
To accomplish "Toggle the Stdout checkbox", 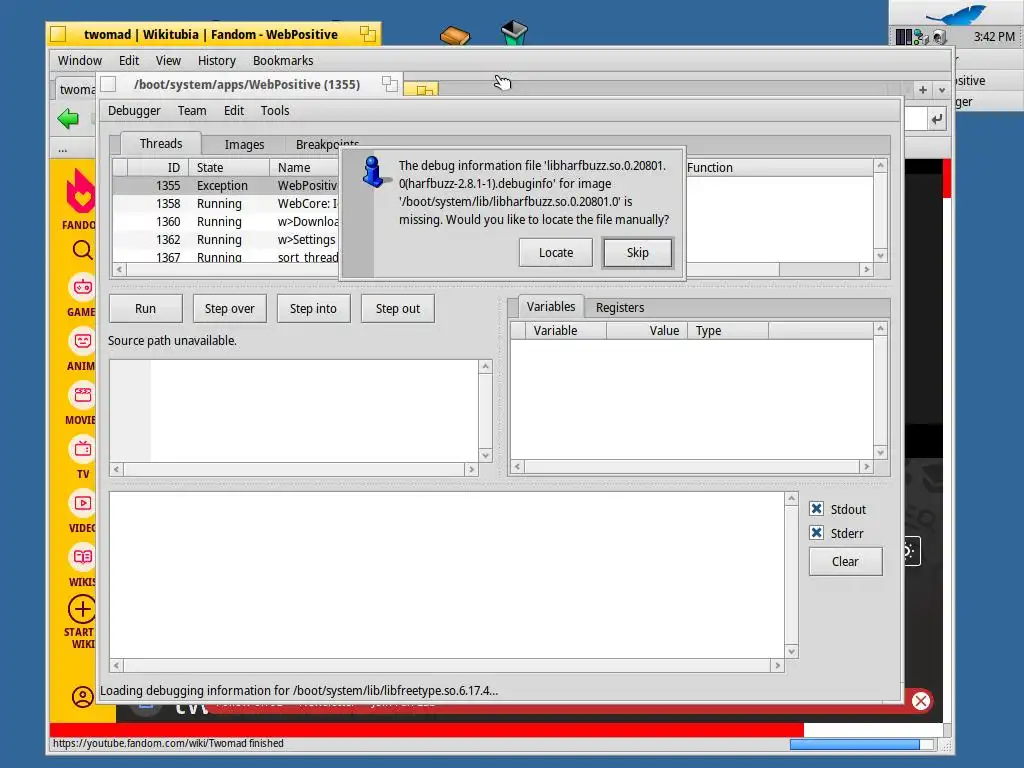I will (x=816, y=509).
